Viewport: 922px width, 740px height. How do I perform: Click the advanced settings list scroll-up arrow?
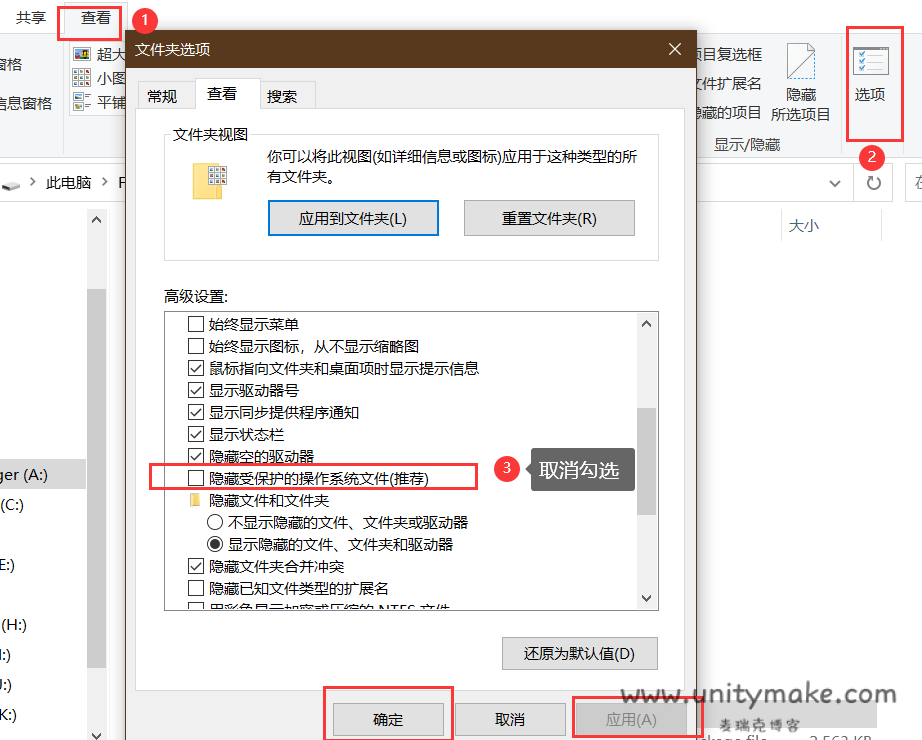[646, 324]
